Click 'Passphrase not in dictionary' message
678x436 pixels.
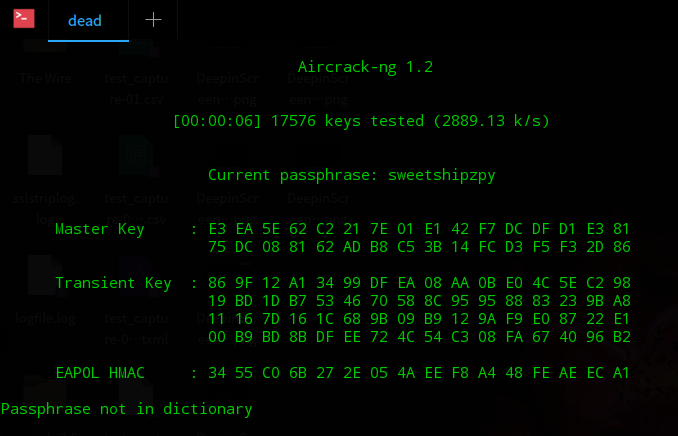(x=127, y=409)
